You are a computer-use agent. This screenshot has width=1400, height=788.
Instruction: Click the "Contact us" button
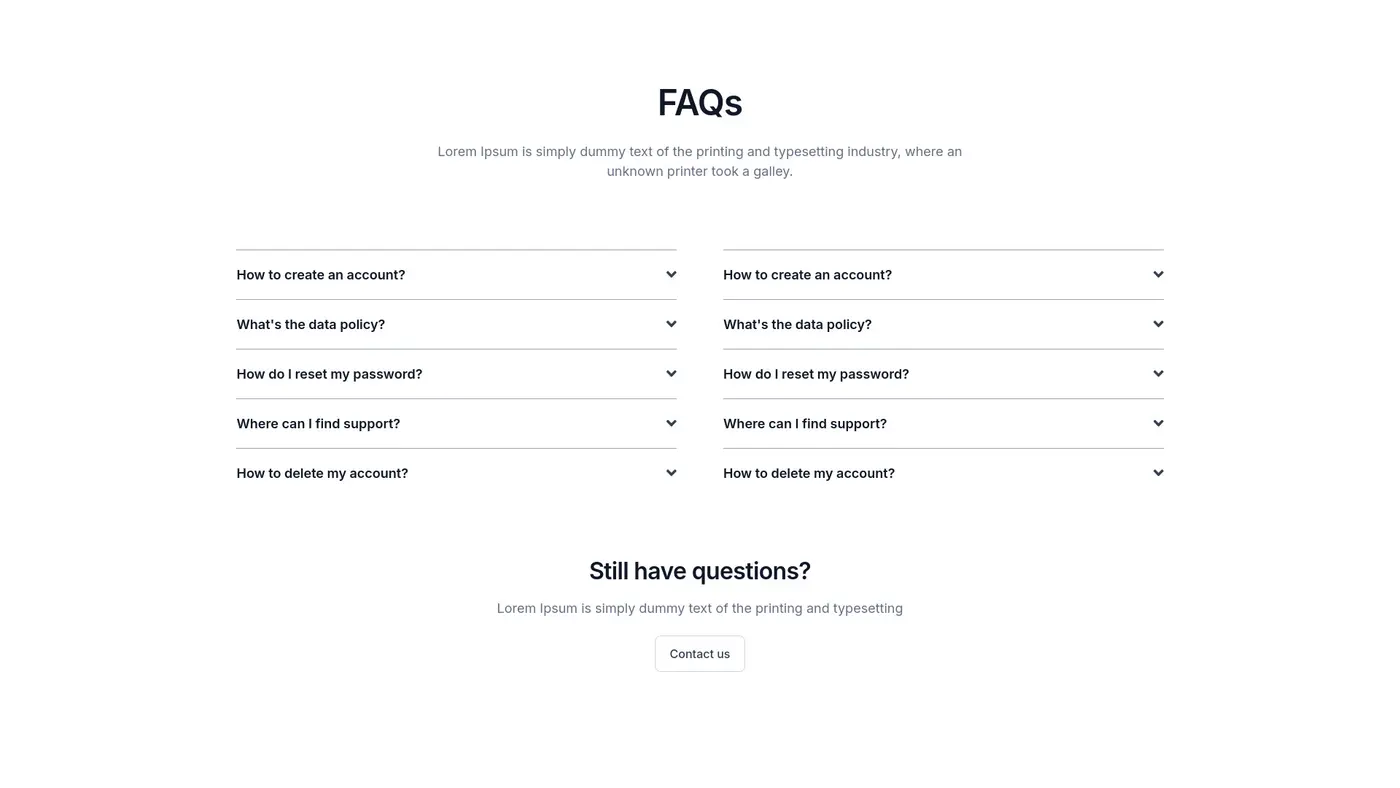(700, 654)
